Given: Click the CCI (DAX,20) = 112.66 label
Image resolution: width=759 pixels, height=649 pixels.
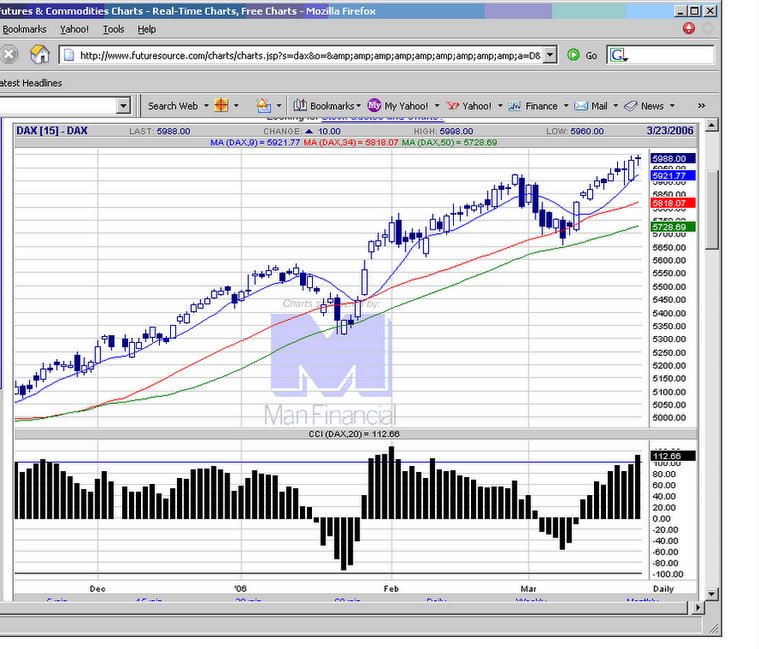Looking at the screenshot, I should [354, 434].
